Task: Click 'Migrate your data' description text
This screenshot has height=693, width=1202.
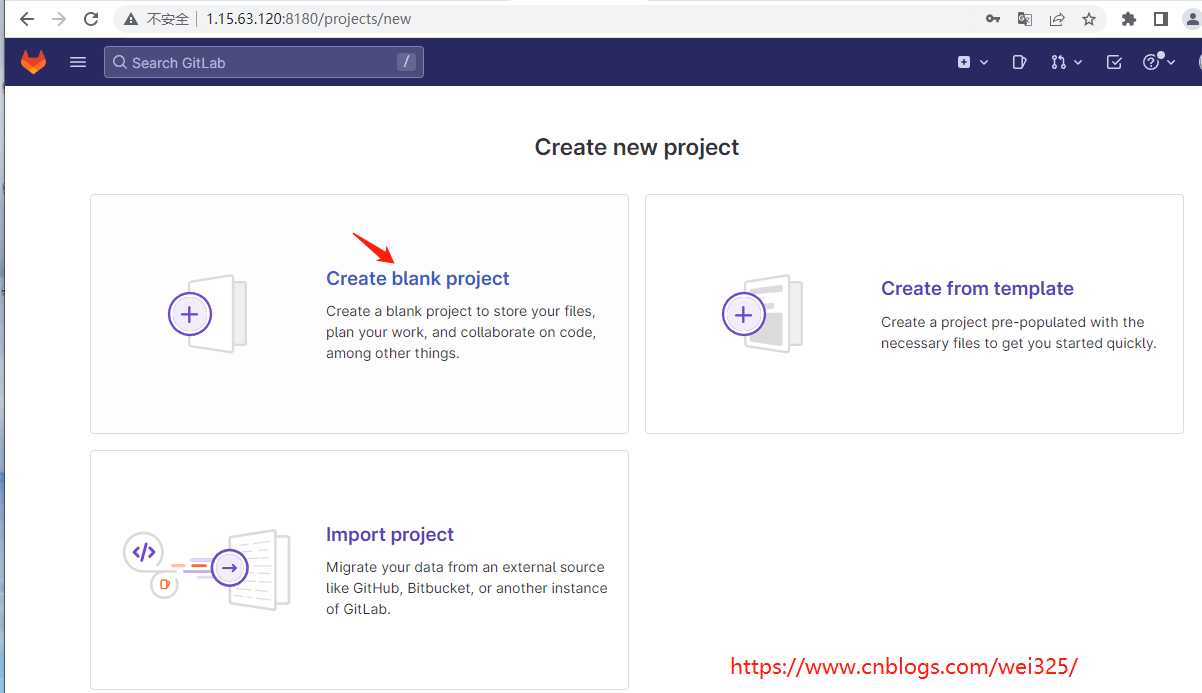Action: [x=467, y=588]
